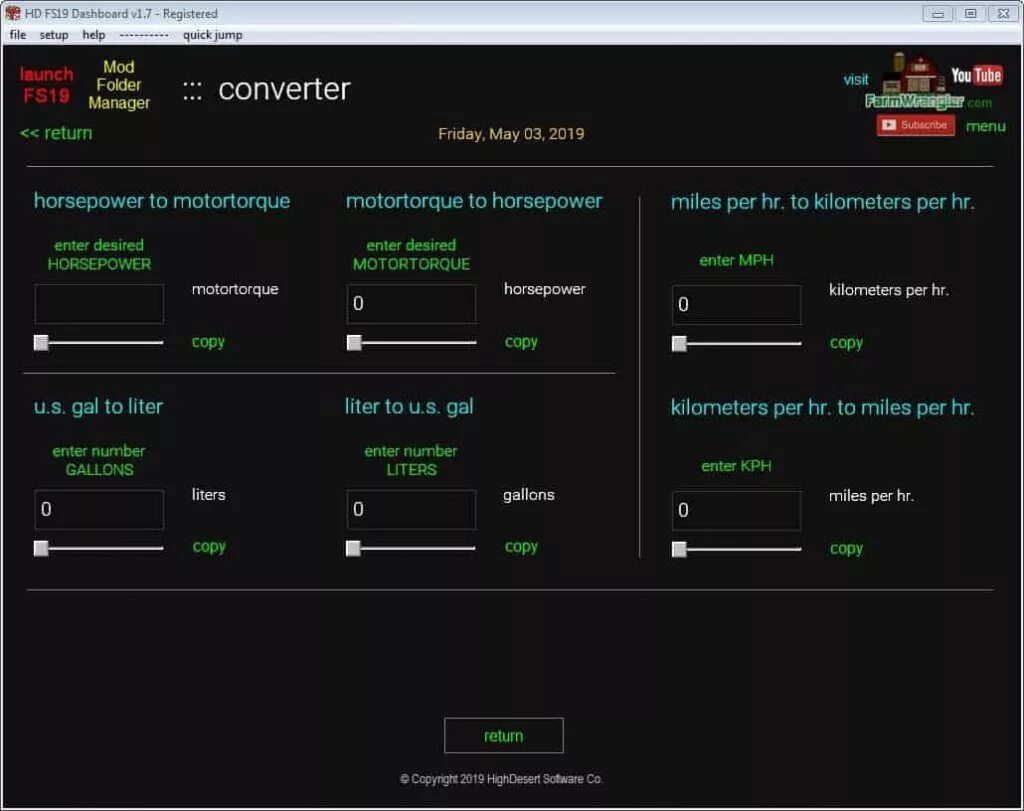Click the ::: icon beside converter
Image resolution: width=1024 pixels, height=811 pixels.
pyautogui.click(x=192, y=89)
